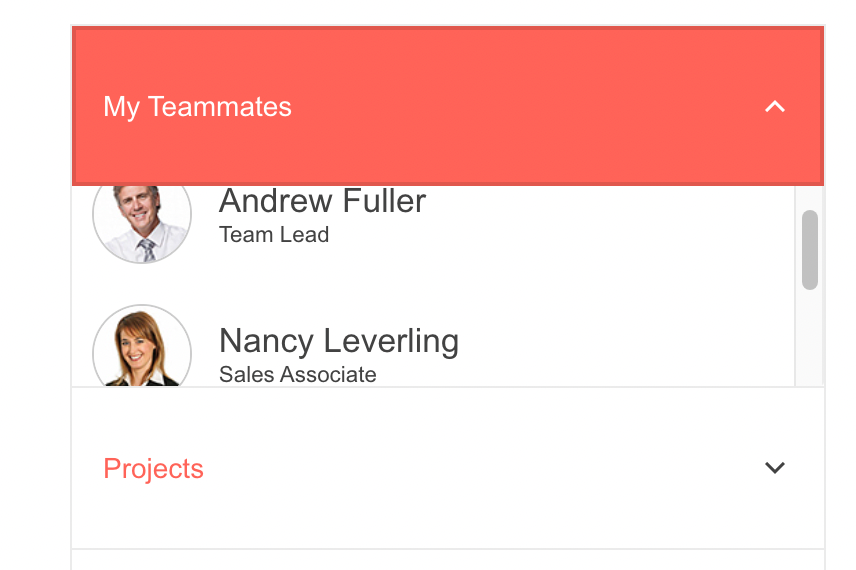Toggle the red My Teammates header bar

(500, 107)
